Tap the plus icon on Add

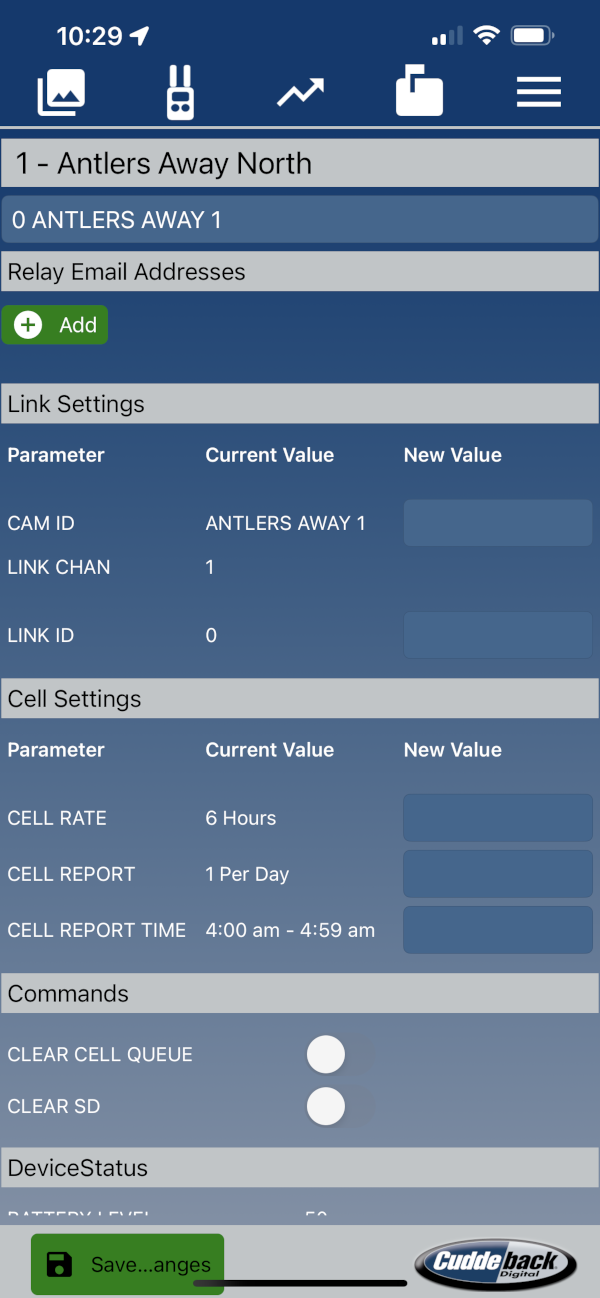point(28,325)
